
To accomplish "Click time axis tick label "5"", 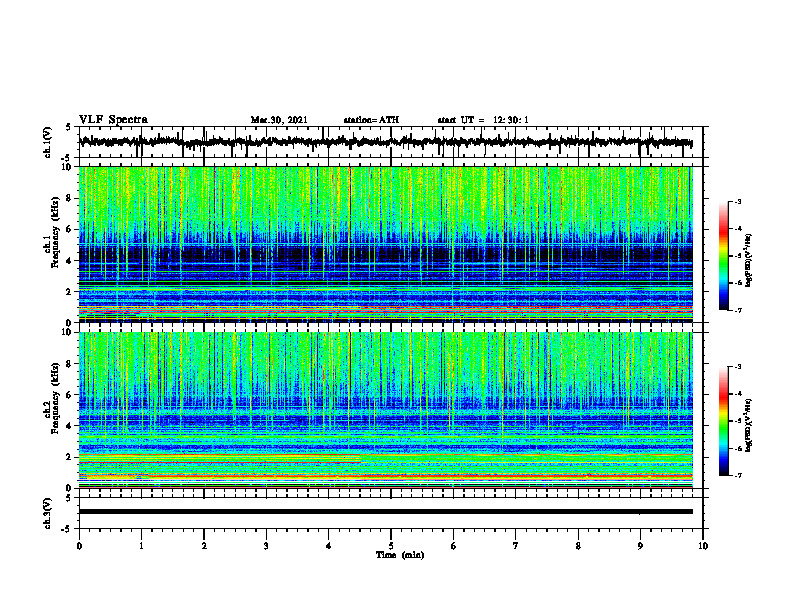I will pos(390,546).
